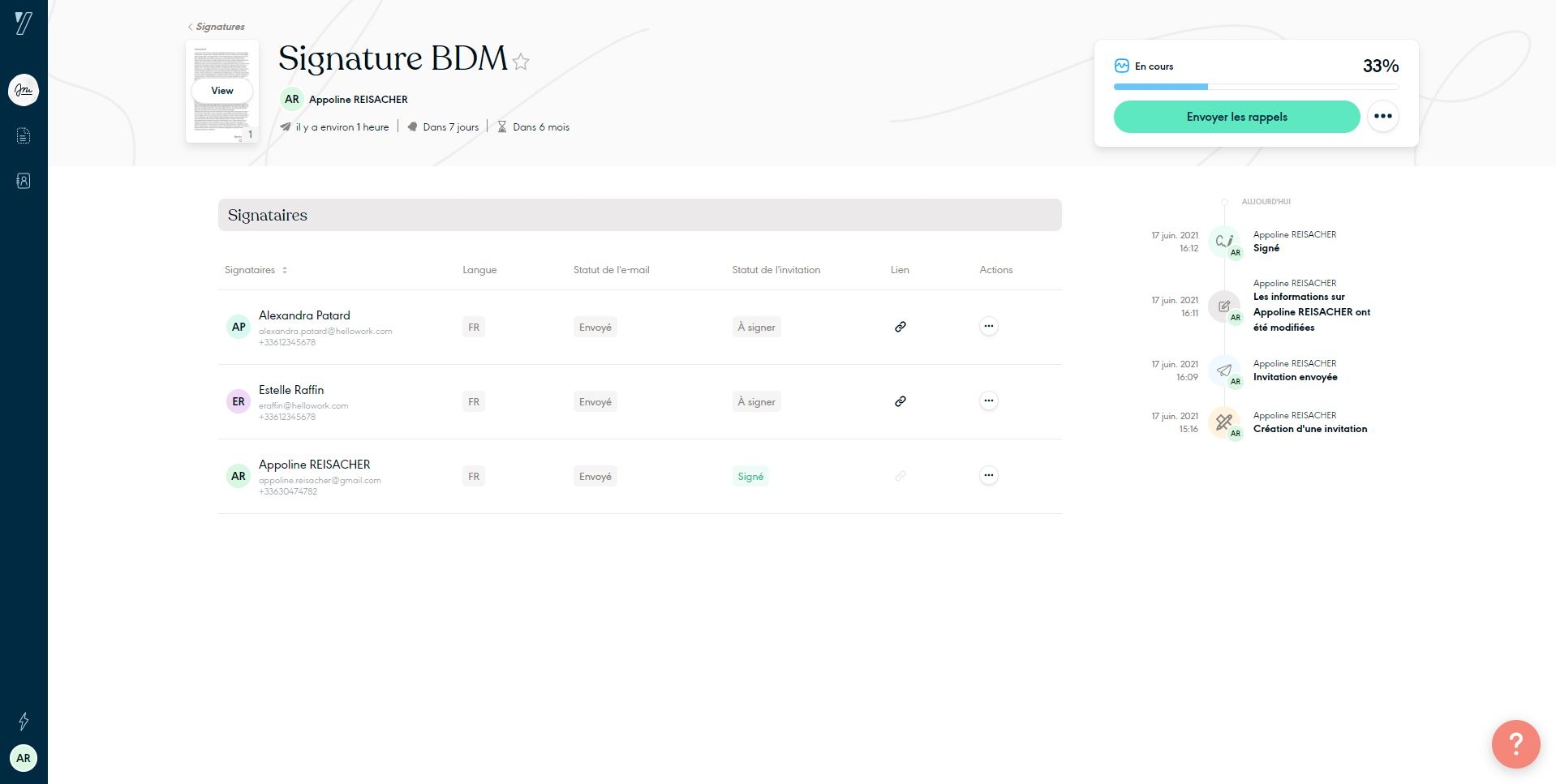Open actions menu for Alexandra Patard
1556x784 pixels.
point(988,327)
